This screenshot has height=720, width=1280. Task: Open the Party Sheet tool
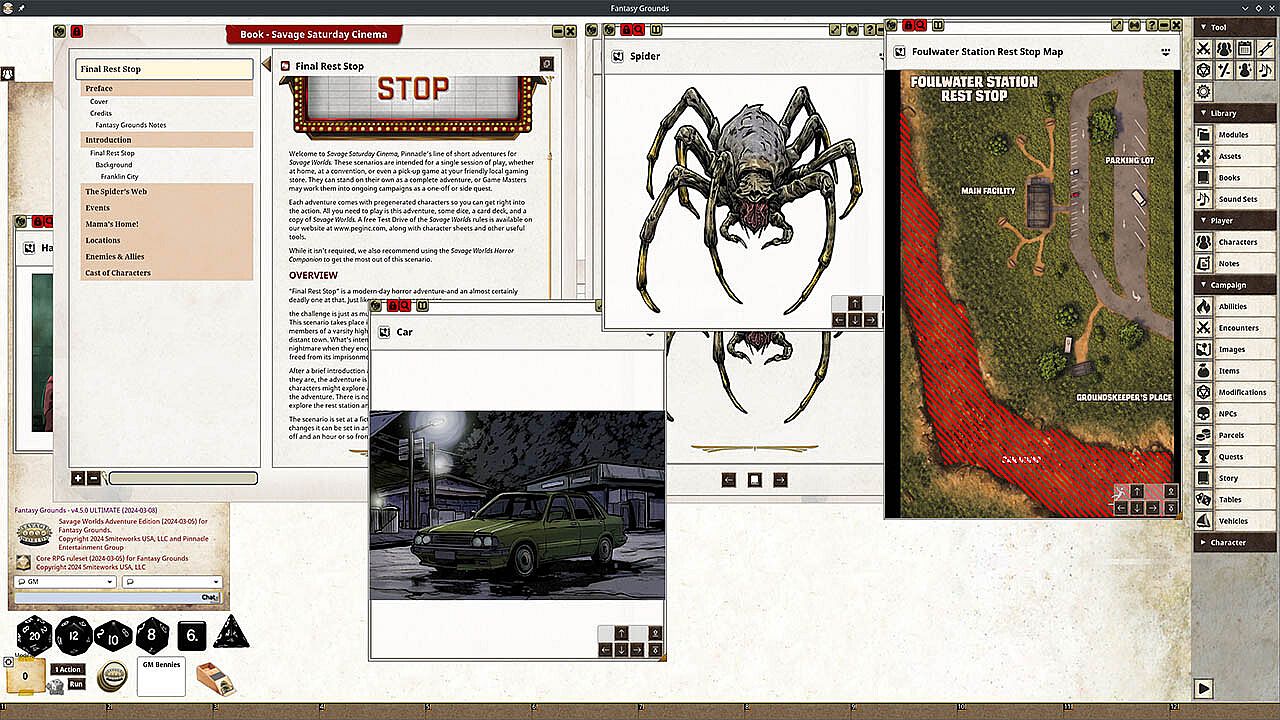click(x=1224, y=48)
